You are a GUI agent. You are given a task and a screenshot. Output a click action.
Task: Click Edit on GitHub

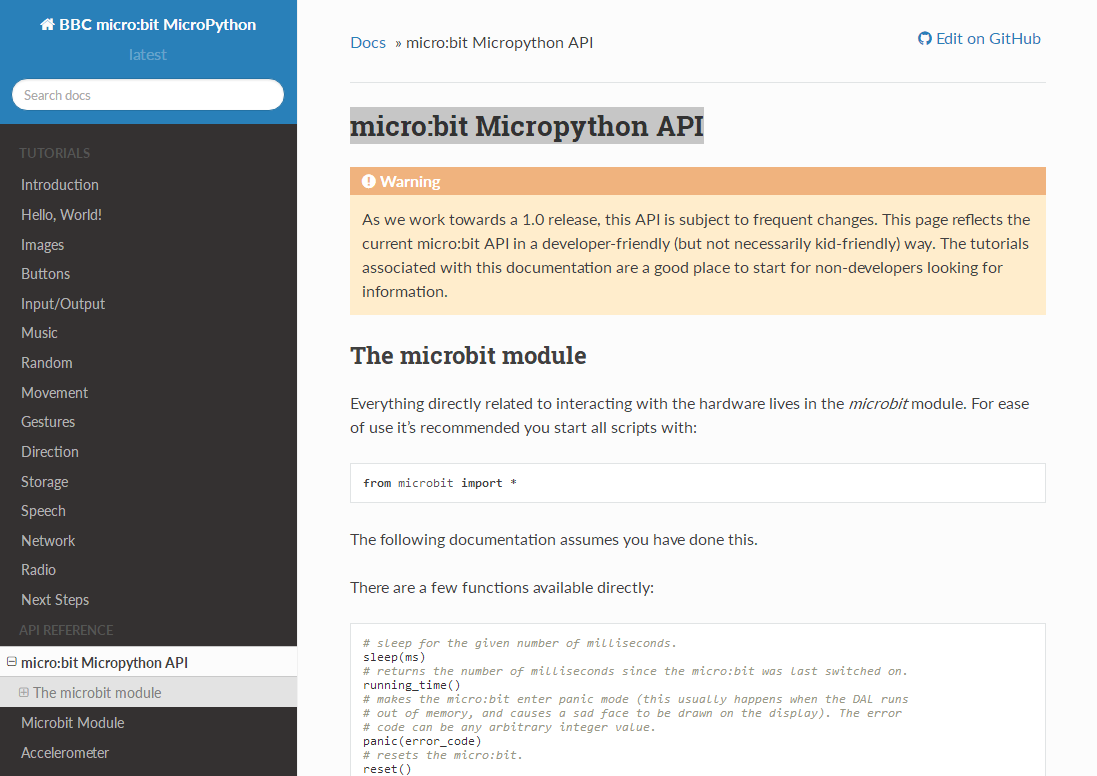pyautogui.click(x=988, y=38)
